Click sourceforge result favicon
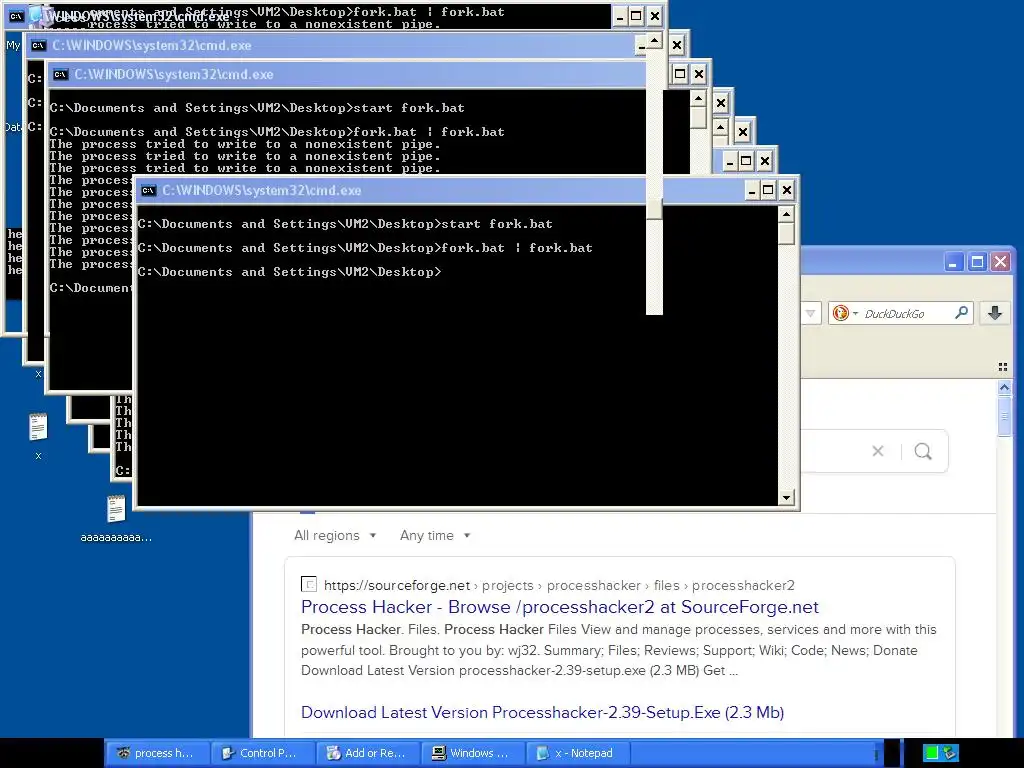Screen dimensions: 1024x768 coord(308,584)
